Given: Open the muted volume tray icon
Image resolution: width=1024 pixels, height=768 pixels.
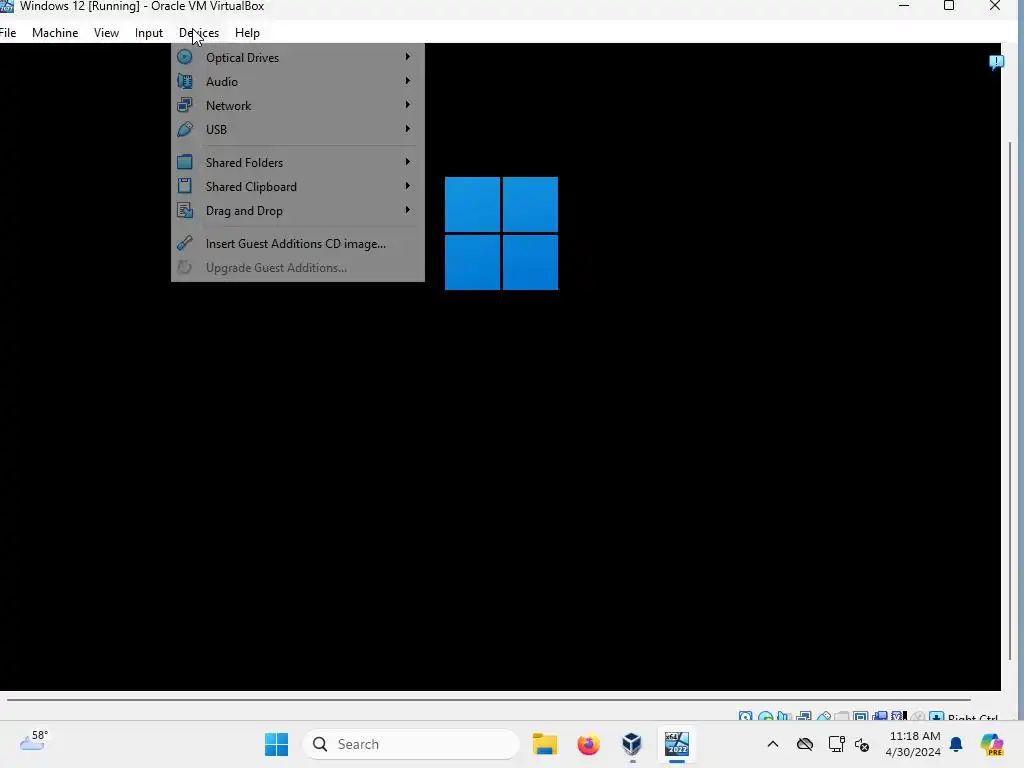Looking at the screenshot, I should click(x=862, y=744).
